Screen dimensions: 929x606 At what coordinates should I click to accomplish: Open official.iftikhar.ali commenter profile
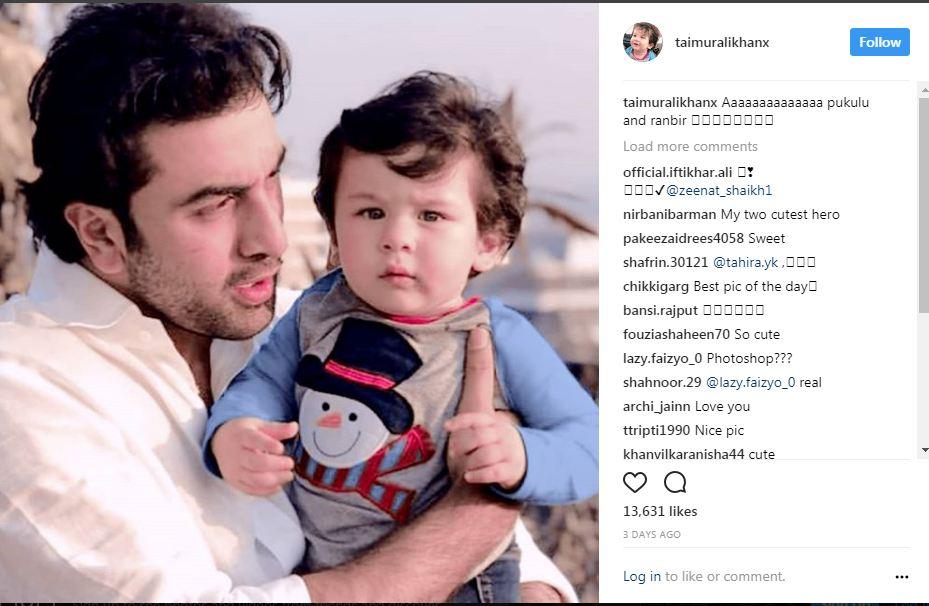678,172
